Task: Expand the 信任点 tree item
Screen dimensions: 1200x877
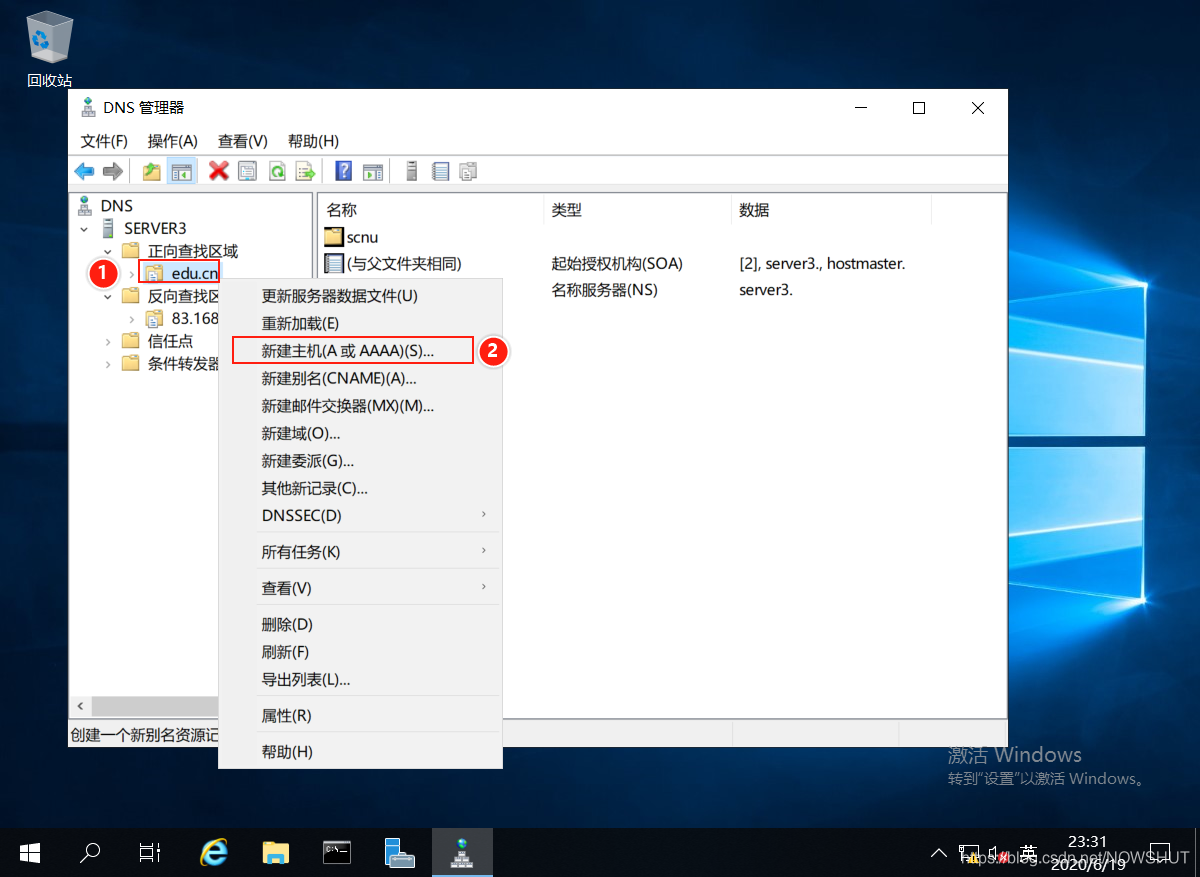Action: (x=107, y=340)
